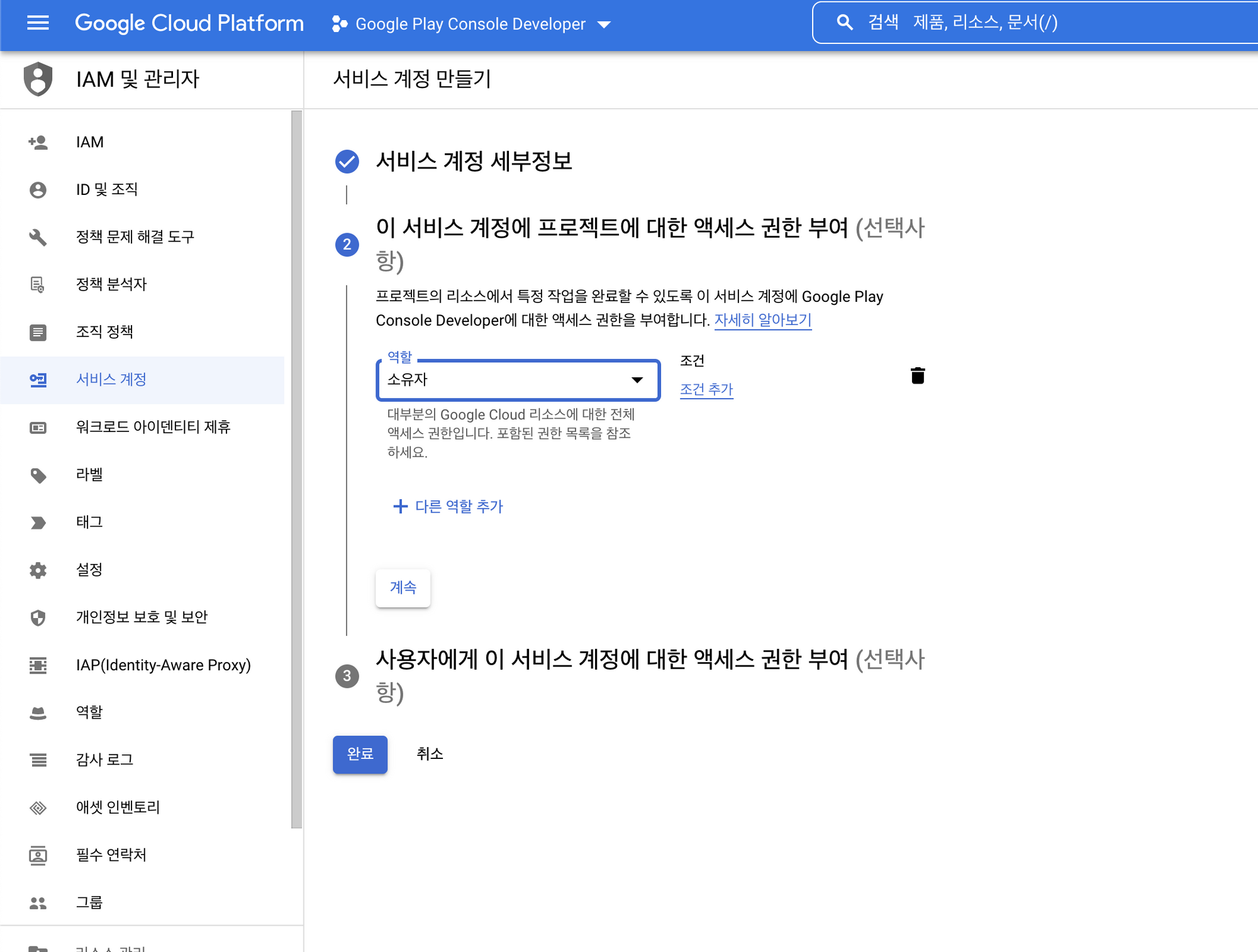
Task: Open 워크로드 아이덴티티 제휴 menu item
Action: 153,427
